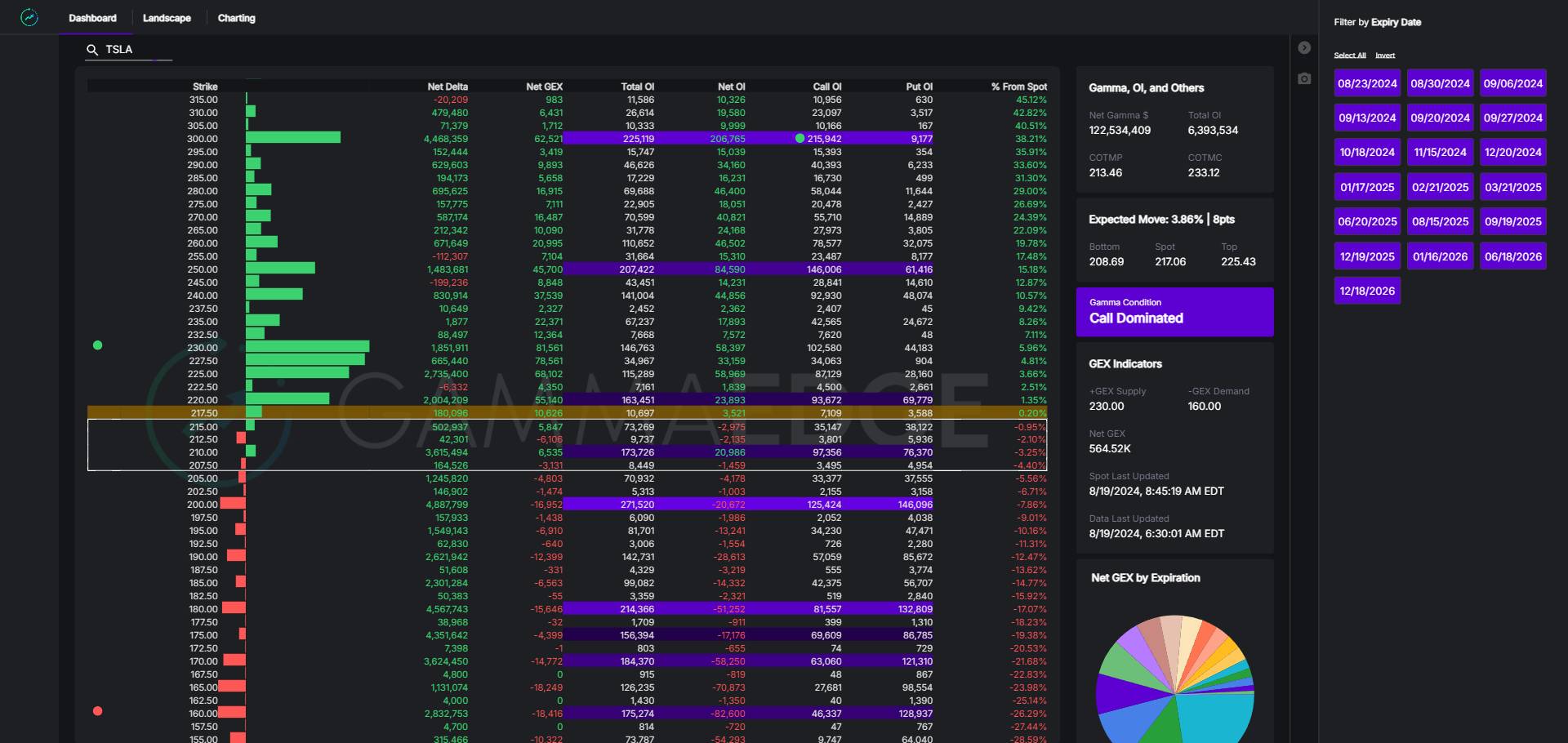Toggle the 09/20/2024 expiry date
Screen dimensions: 1568x743
click(x=1440, y=118)
